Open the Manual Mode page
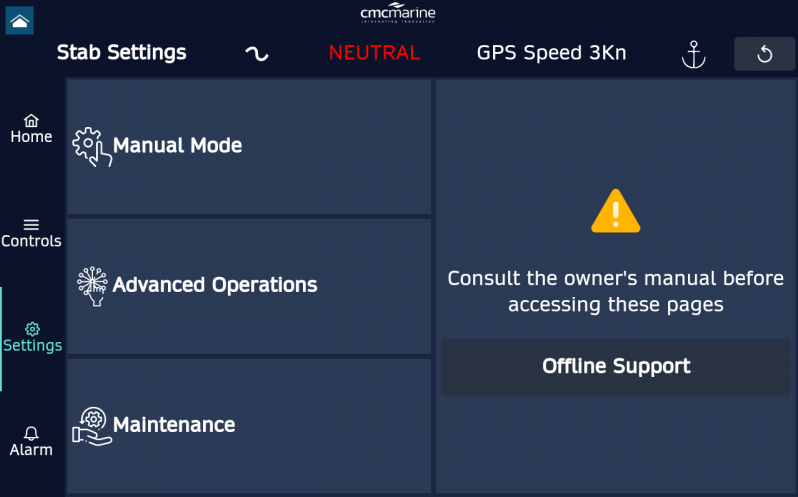 click(x=249, y=146)
